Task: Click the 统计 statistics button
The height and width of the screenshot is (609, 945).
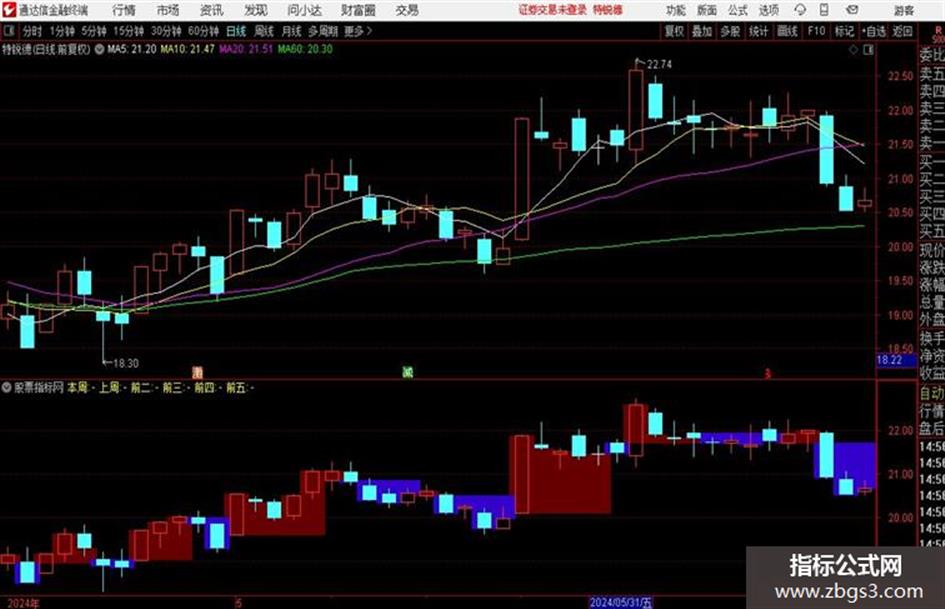Action: pyautogui.click(x=758, y=31)
